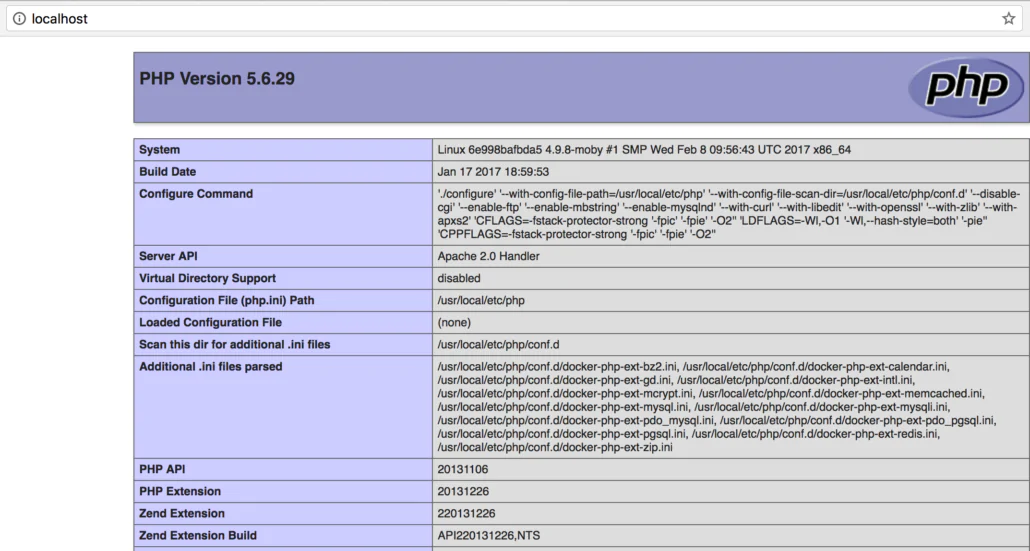This screenshot has width=1030, height=551.
Task: Click the site information icon in address bar
Action: (19, 18)
